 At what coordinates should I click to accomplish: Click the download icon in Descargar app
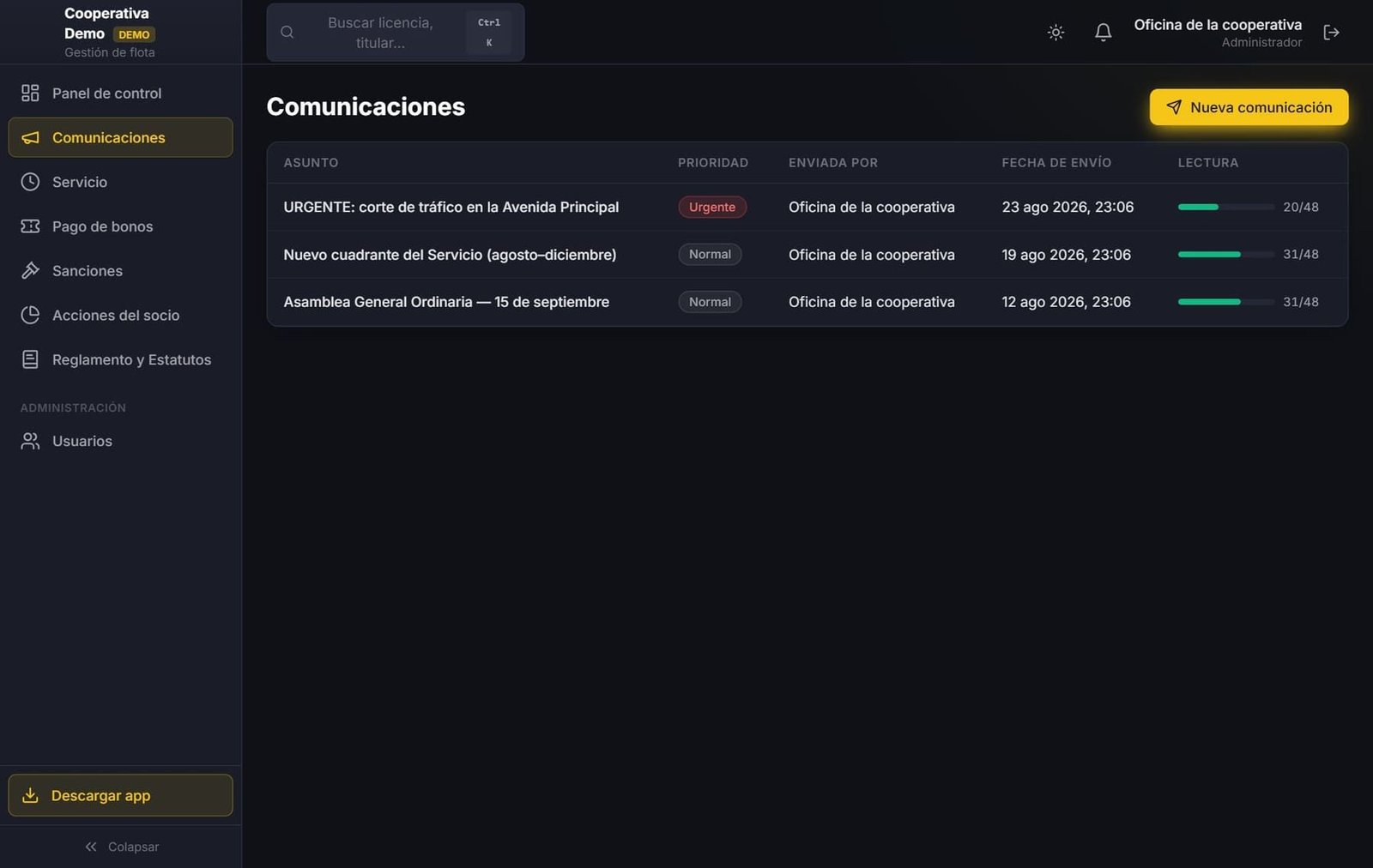tap(30, 795)
